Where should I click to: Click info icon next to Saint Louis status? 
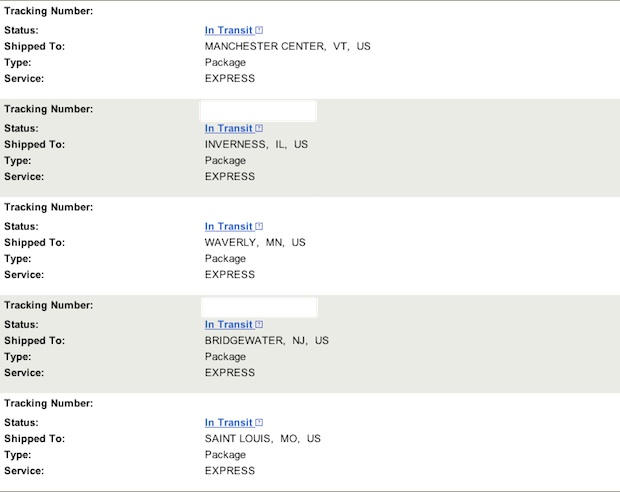coord(259,422)
